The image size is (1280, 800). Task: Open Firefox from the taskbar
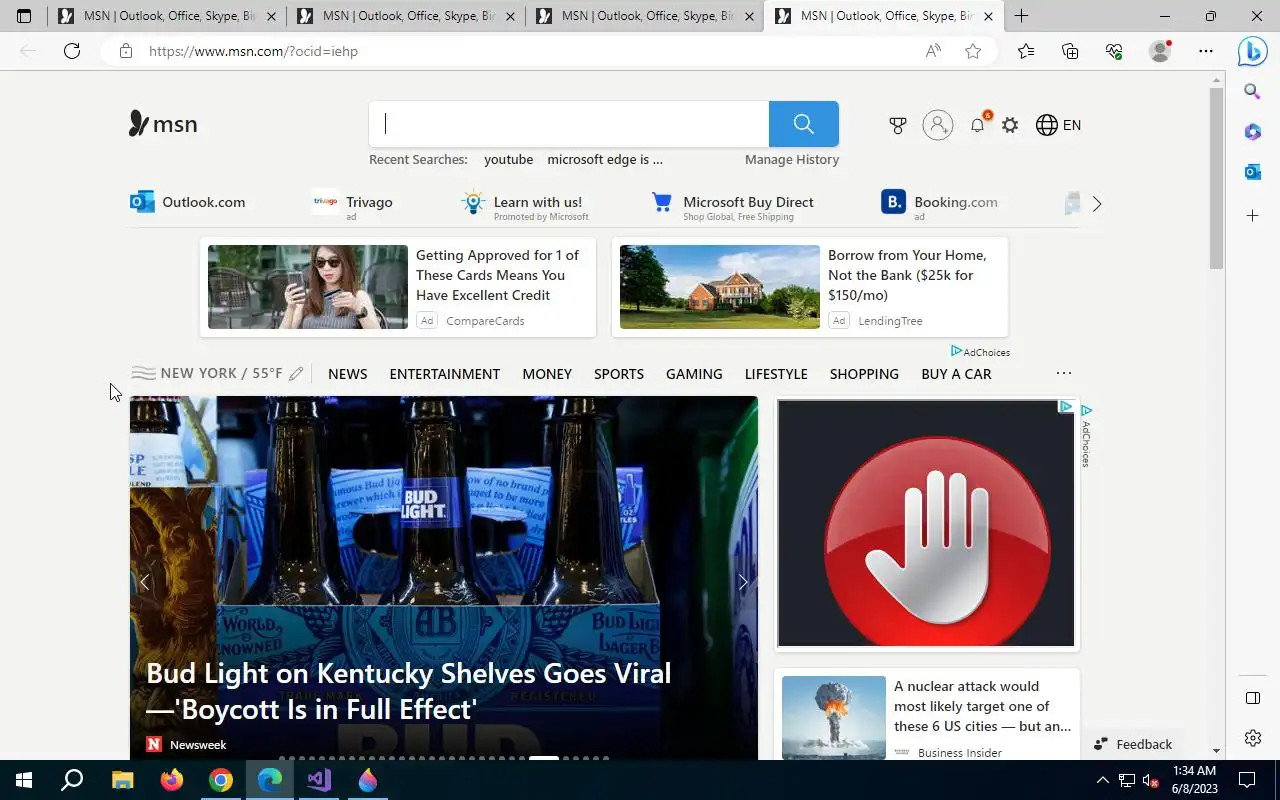tap(172, 780)
